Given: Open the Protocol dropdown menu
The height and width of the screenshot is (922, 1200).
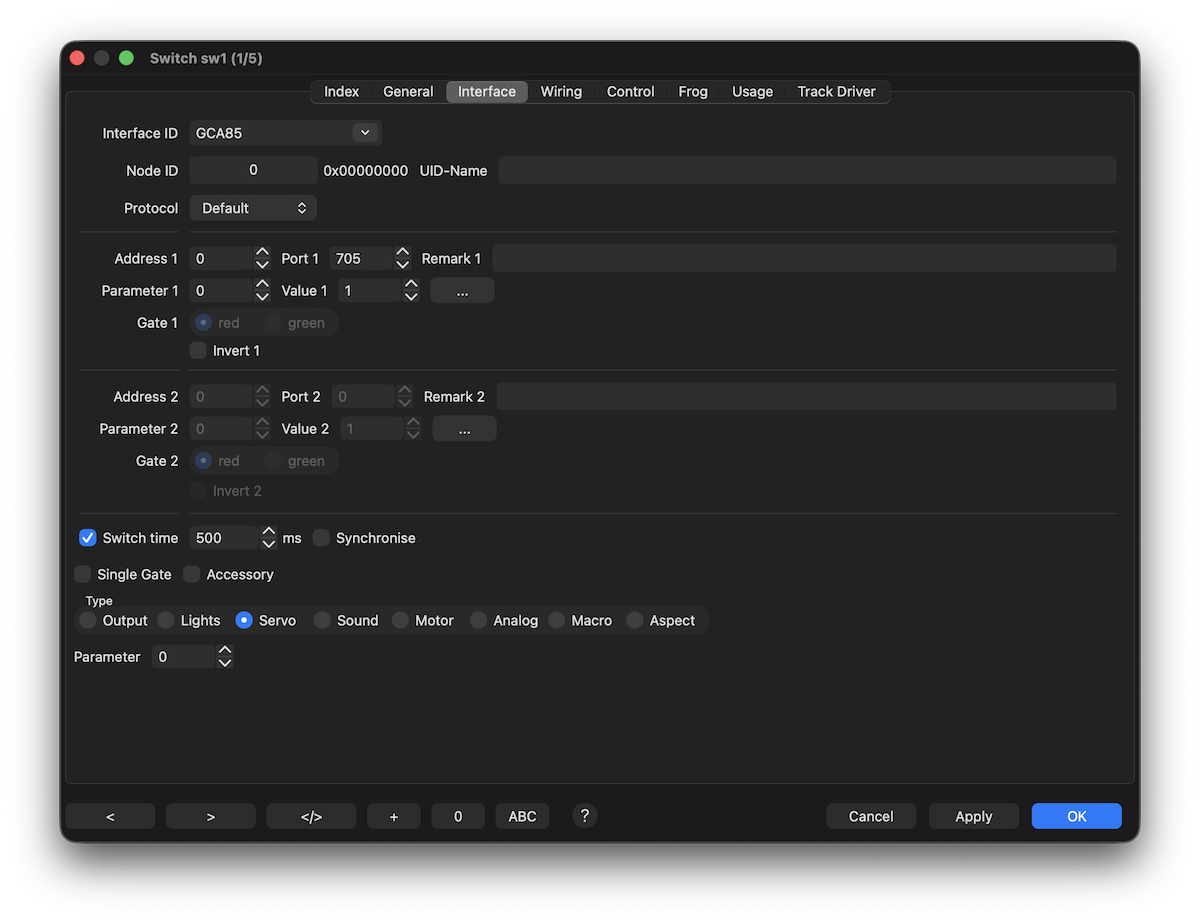Looking at the screenshot, I should pyautogui.click(x=253, y=208).
